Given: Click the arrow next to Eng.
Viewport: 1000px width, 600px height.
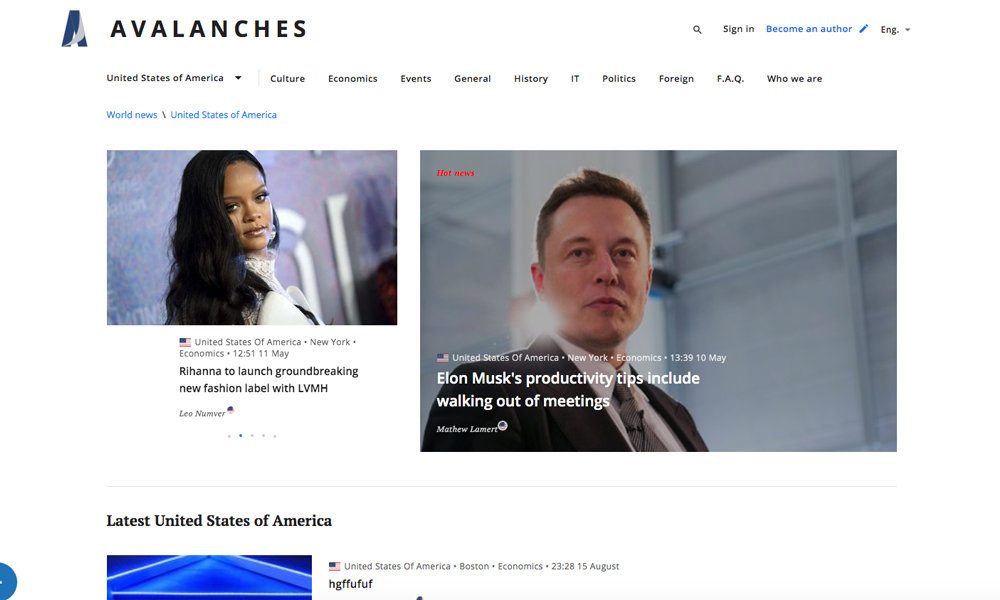Looking at the screenshot, I should coord(908,30).
